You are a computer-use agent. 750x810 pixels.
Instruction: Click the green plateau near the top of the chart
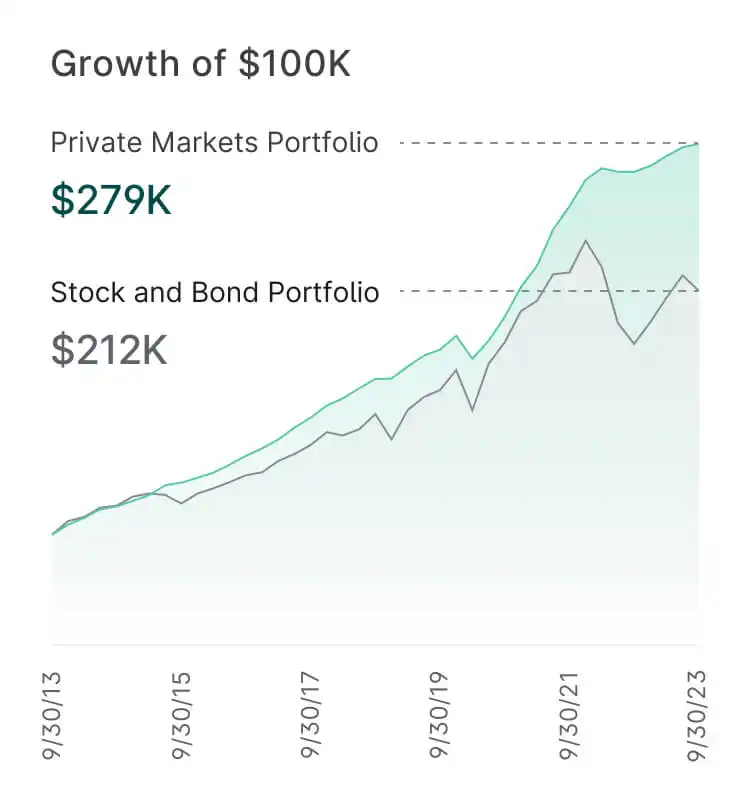618,171
